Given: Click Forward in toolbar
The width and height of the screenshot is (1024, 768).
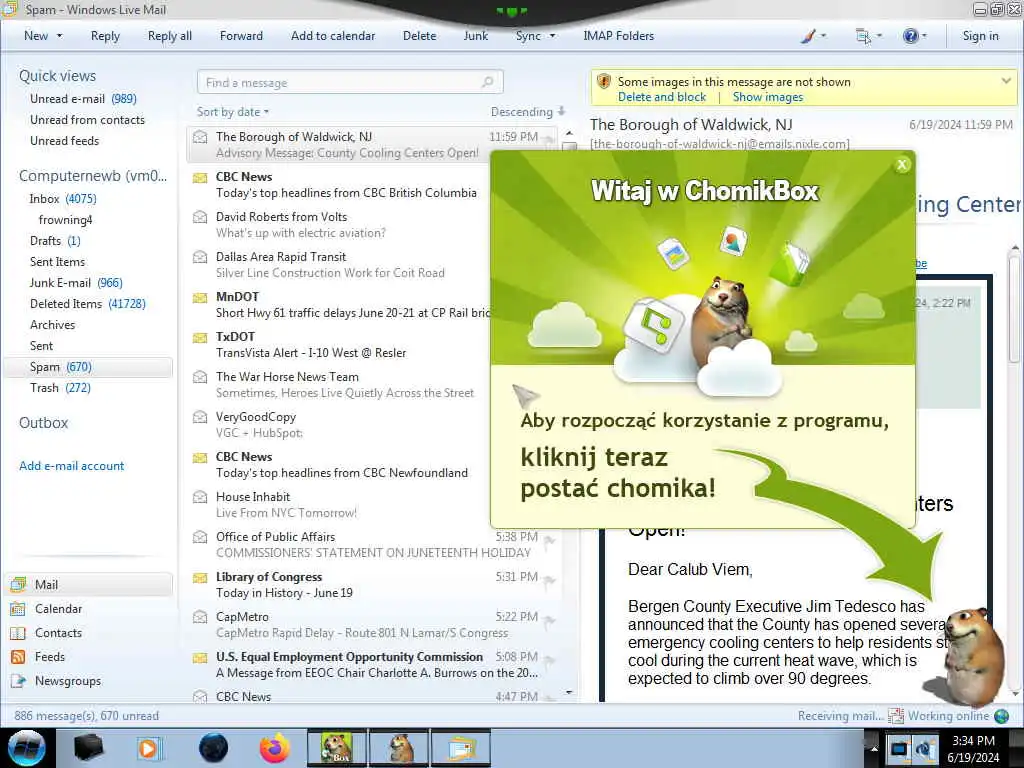Looking at the screenshot, I should [x=241, y=36].
